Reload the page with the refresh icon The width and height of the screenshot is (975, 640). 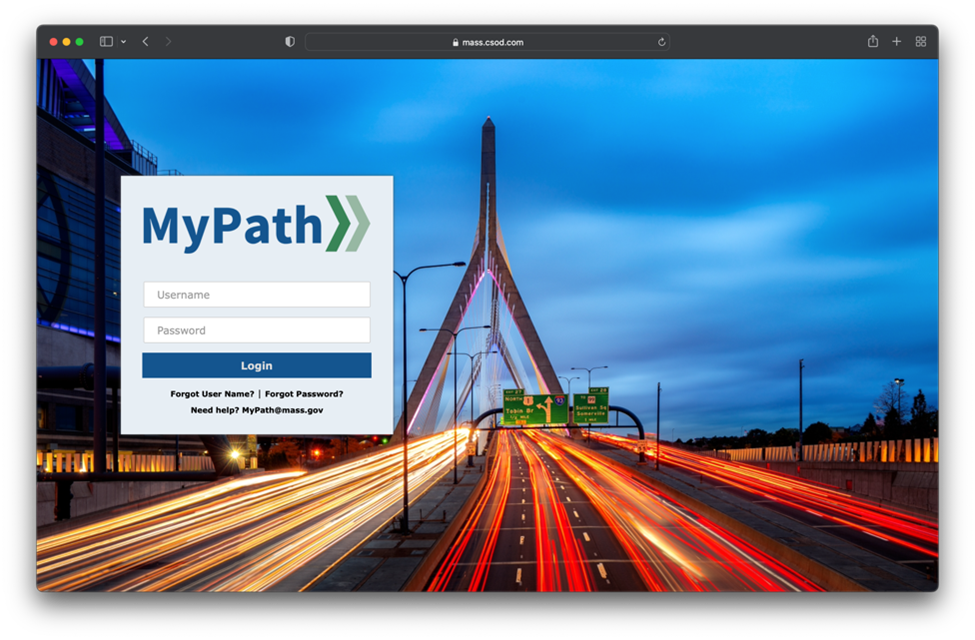click(661, 42)
